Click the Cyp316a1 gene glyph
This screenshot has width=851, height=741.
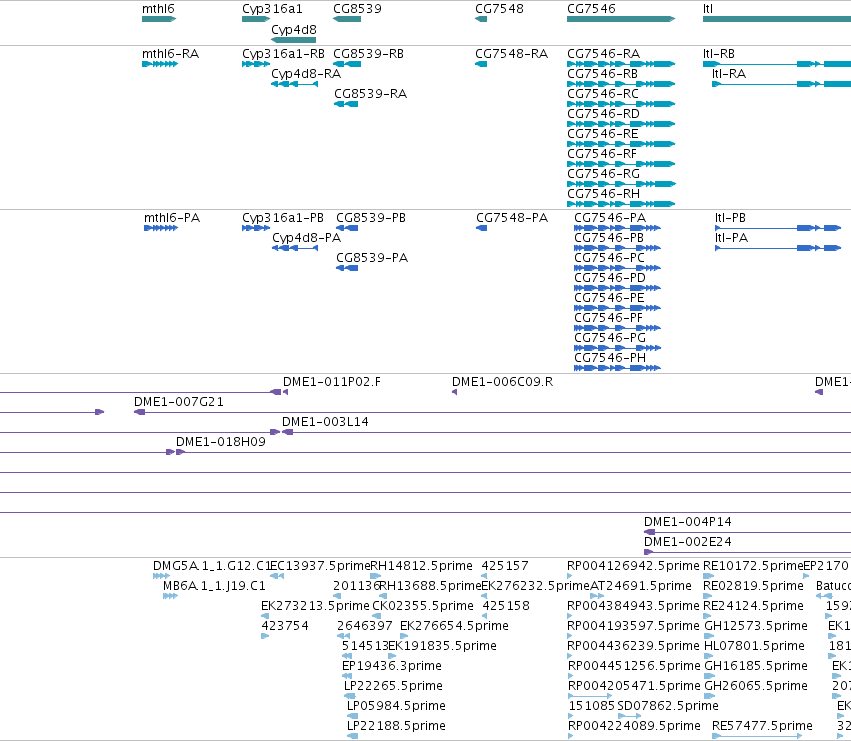point(256,19)
